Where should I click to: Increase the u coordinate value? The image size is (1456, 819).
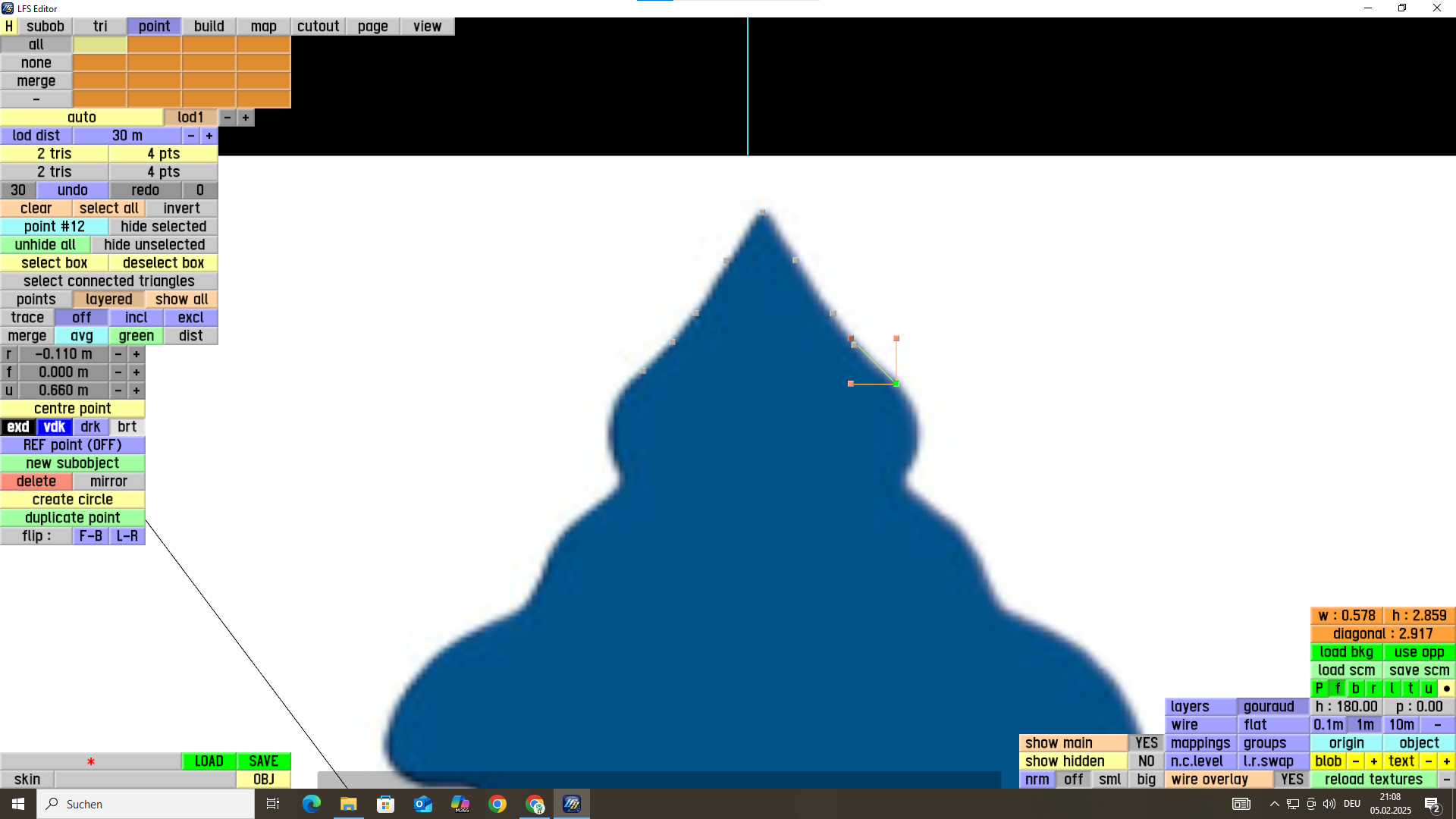point(136,391)
